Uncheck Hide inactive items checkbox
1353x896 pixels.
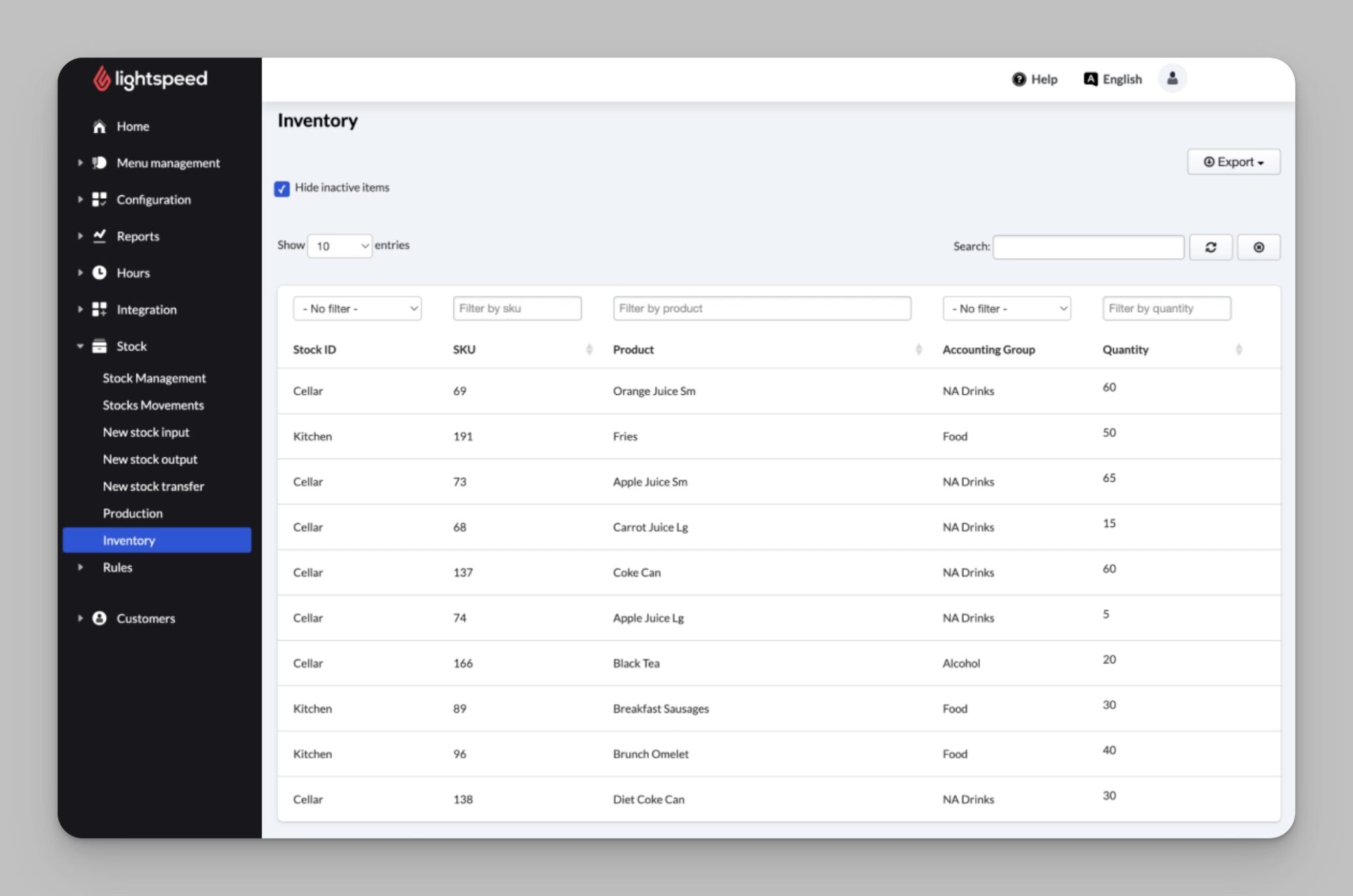coord(282,189)
